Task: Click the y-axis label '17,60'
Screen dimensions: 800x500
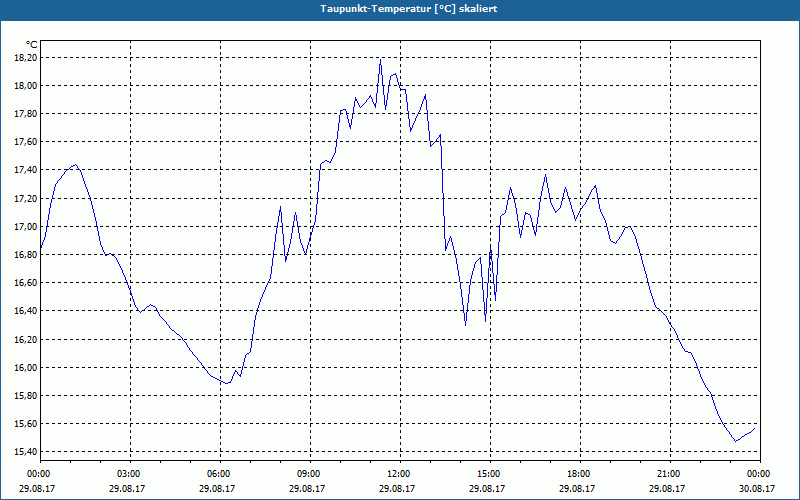Action: pos(25,142)
